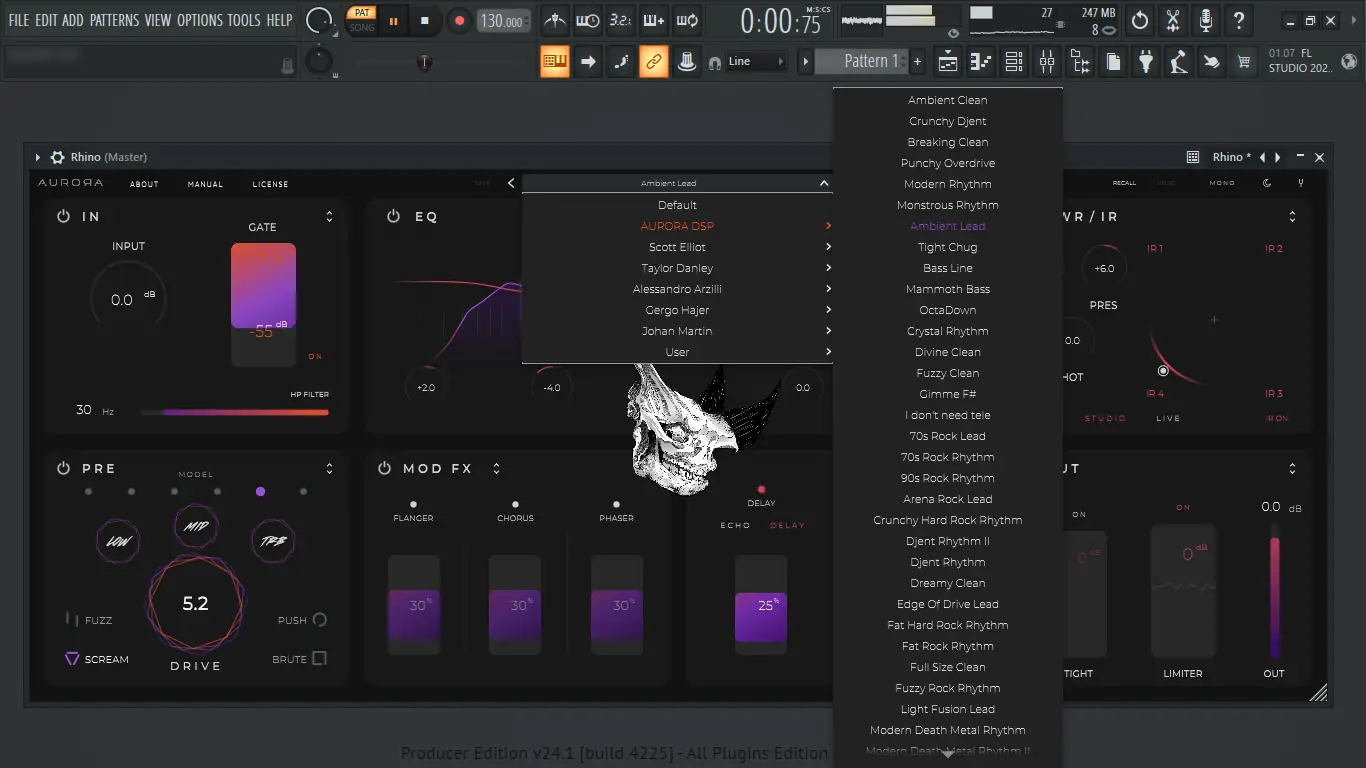The width and height of the screenshot is (1366, 768).
Task: Click the metronome icon
Action: (x=555, y=20)
